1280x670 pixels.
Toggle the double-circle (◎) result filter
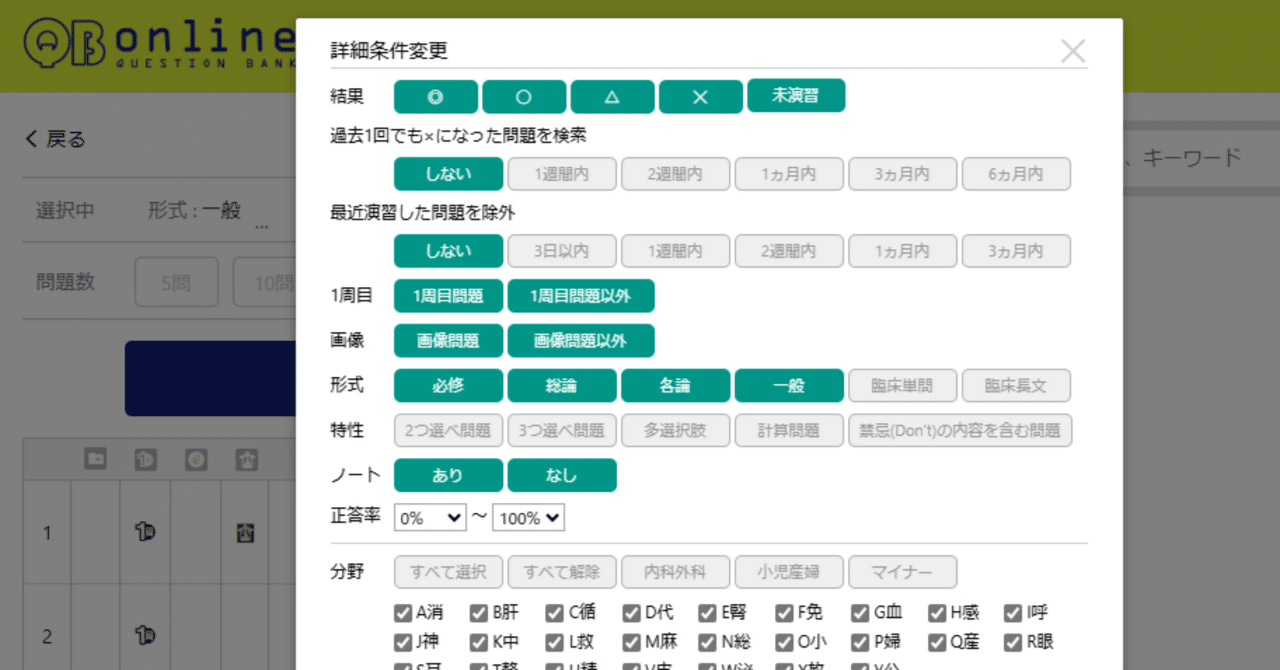436,96
